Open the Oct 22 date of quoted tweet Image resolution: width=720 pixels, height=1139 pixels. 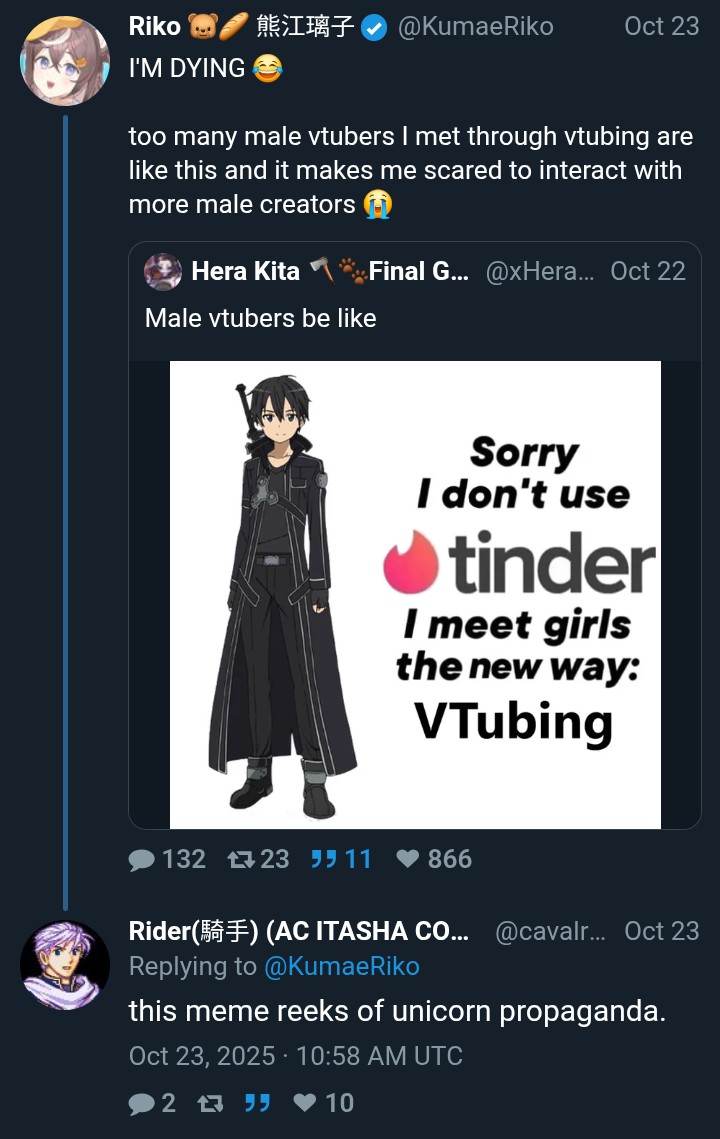pos(647,271)
